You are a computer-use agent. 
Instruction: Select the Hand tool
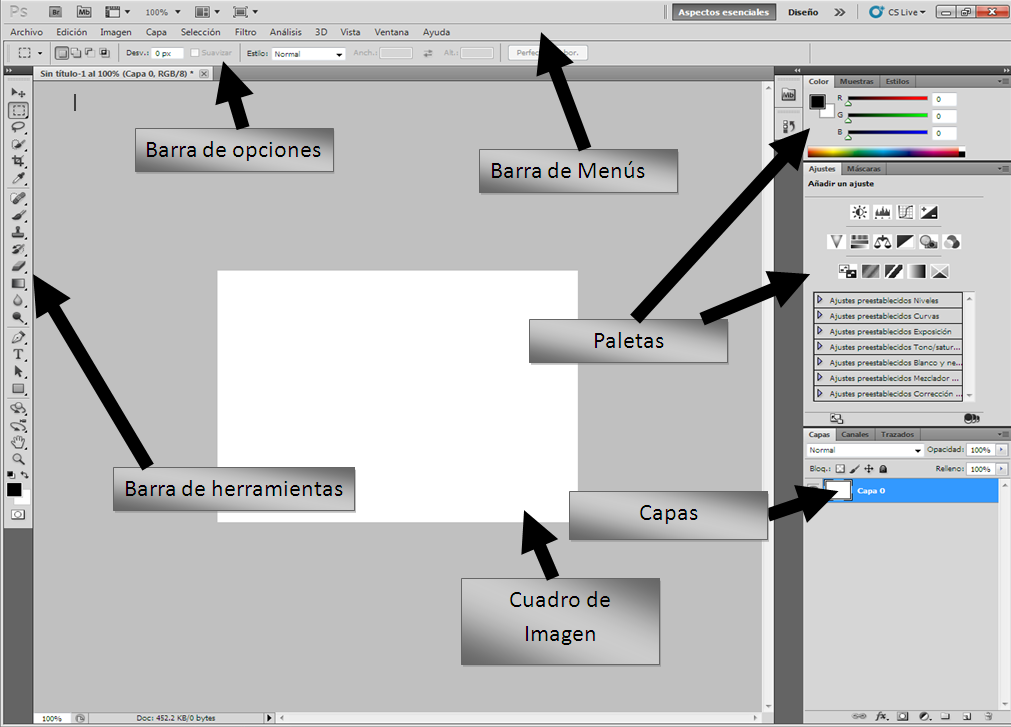pos(18,442)
